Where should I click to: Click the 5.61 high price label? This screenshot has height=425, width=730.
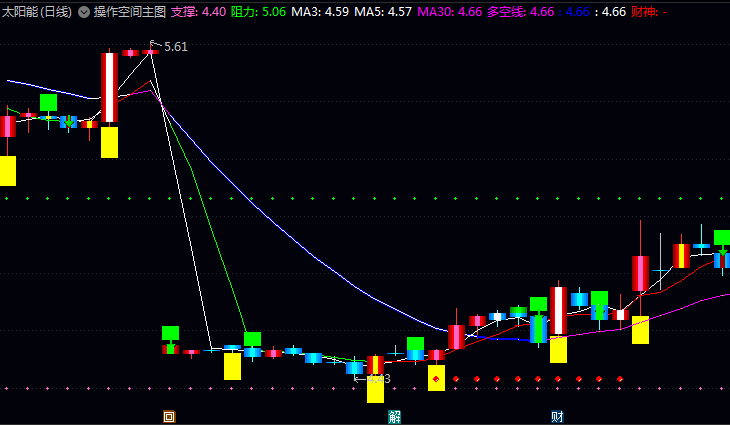(x=176, y=47)
